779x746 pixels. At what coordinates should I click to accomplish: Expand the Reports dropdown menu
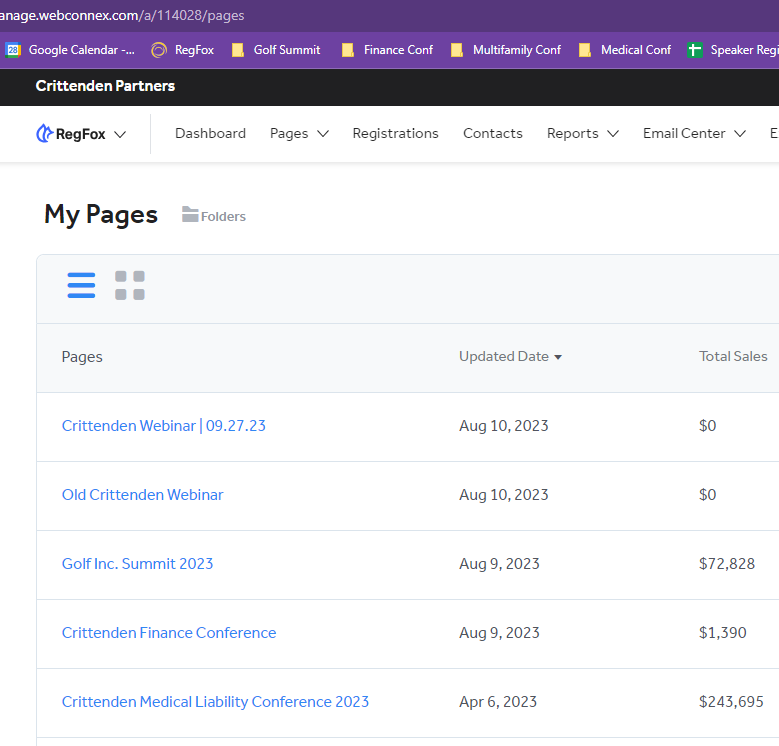(582, 134)
